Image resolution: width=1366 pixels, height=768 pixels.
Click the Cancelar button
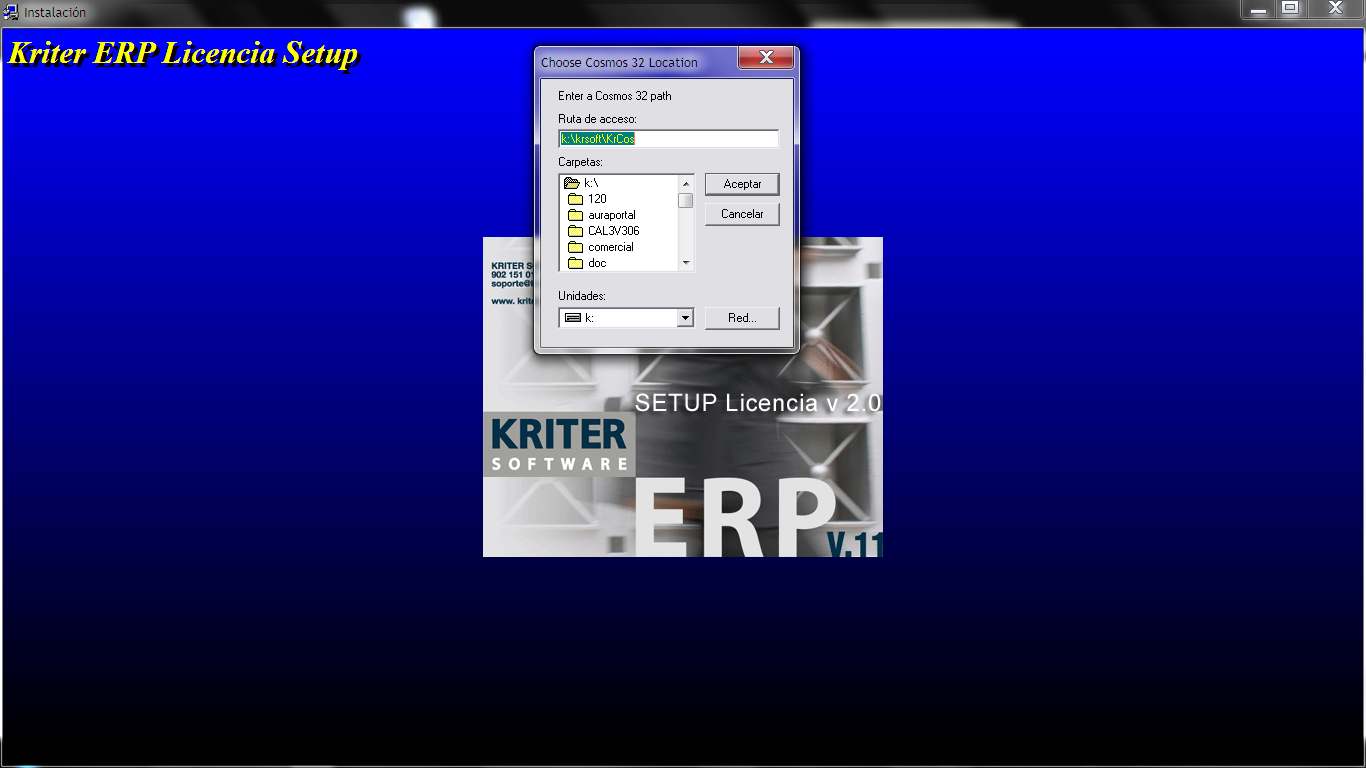742,214
